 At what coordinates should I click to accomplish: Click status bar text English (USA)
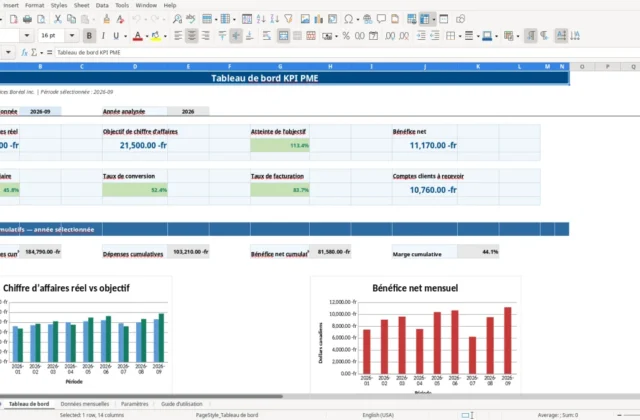(x=378, y=415)
